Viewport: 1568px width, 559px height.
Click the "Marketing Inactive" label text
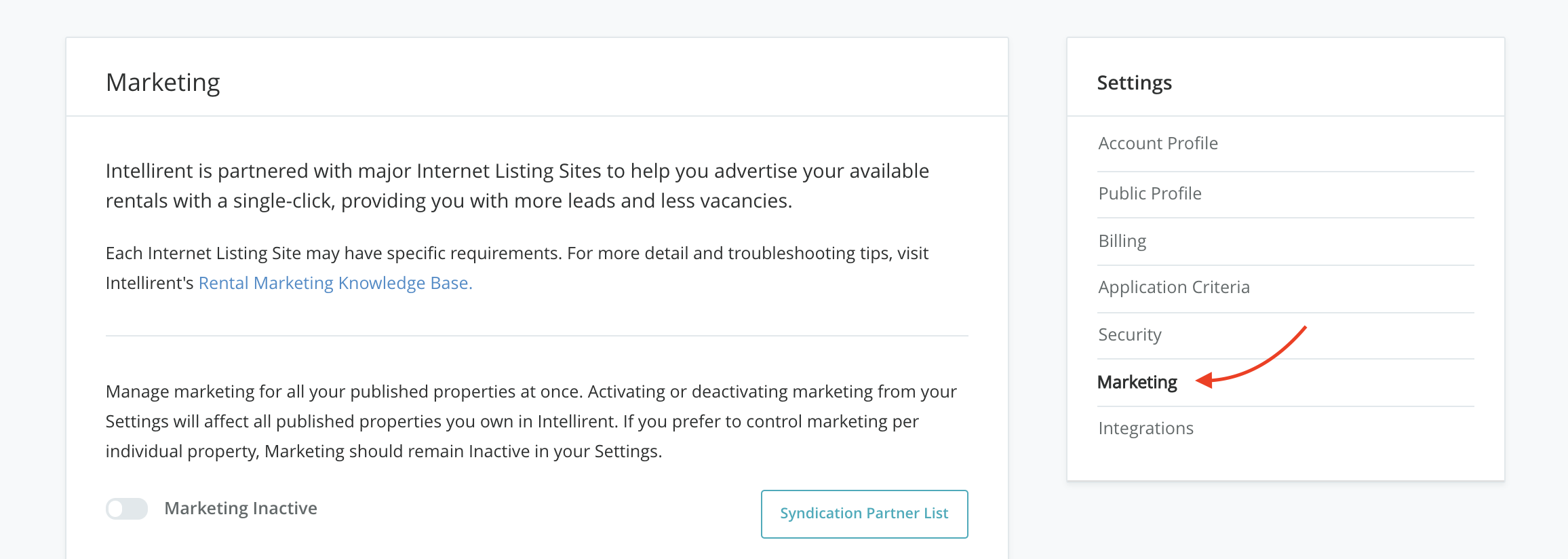tap(241, 509)
